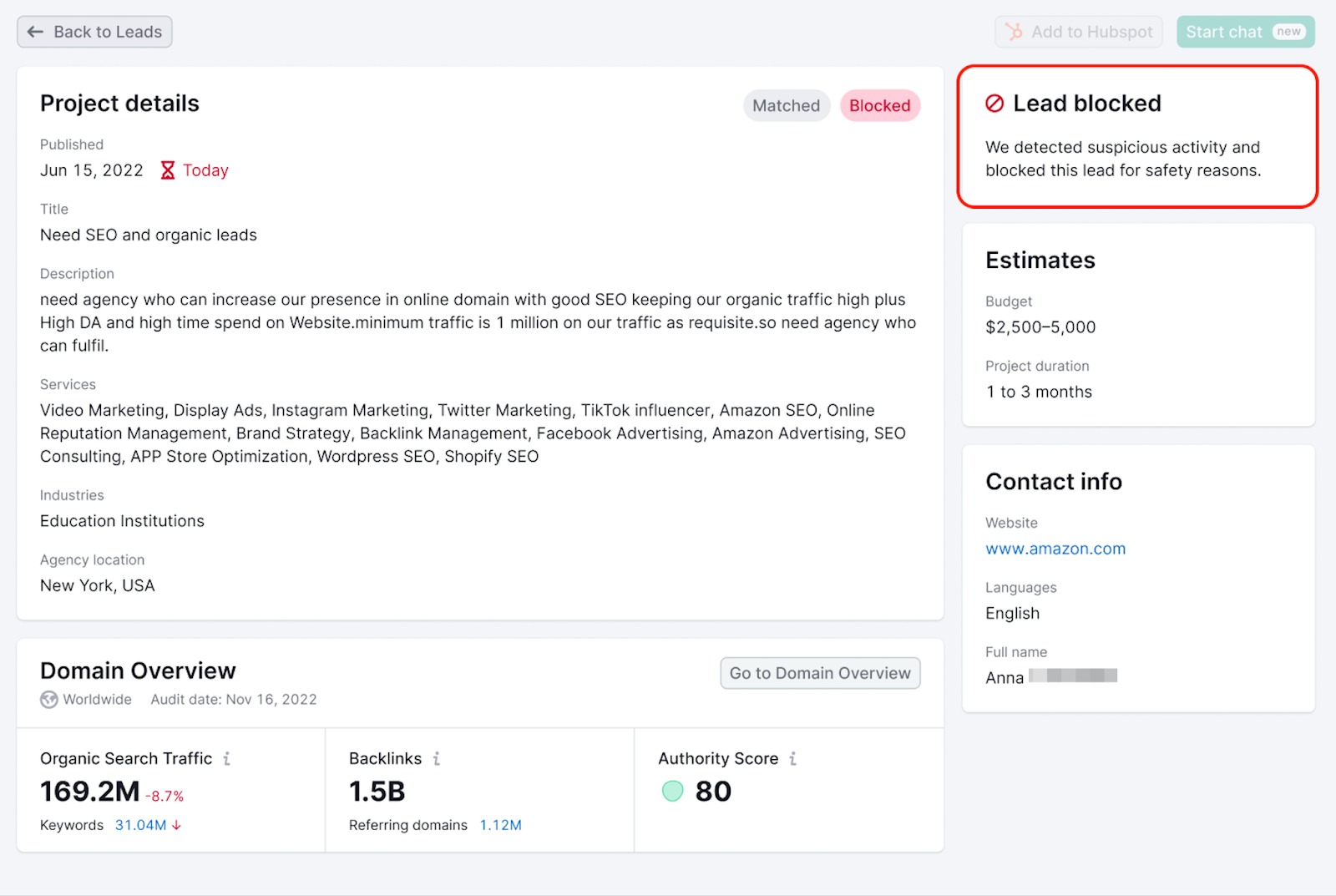Click the Worldwide globe icon
Image resolution: width=1336 pixels, height=896 pixels.
49,700
